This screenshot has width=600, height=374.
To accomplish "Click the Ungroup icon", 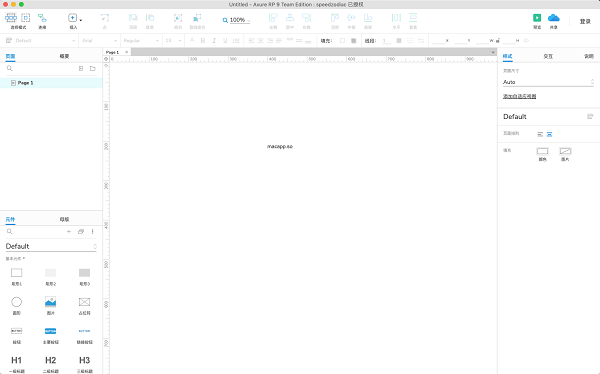I will point(197,18).
